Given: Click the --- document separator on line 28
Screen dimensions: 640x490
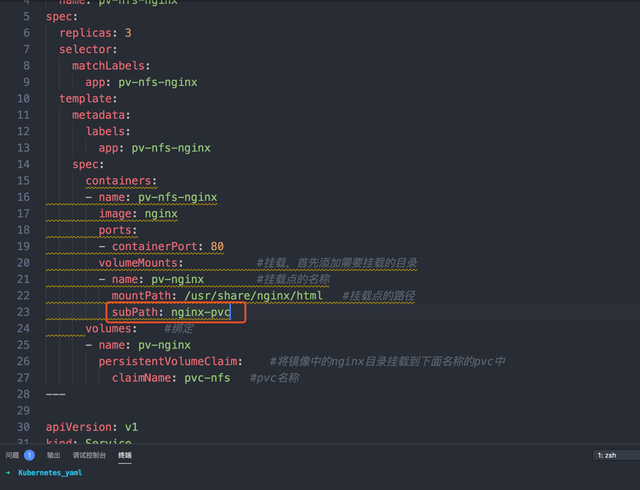Looking at the screenshot, I should point(56,394).
